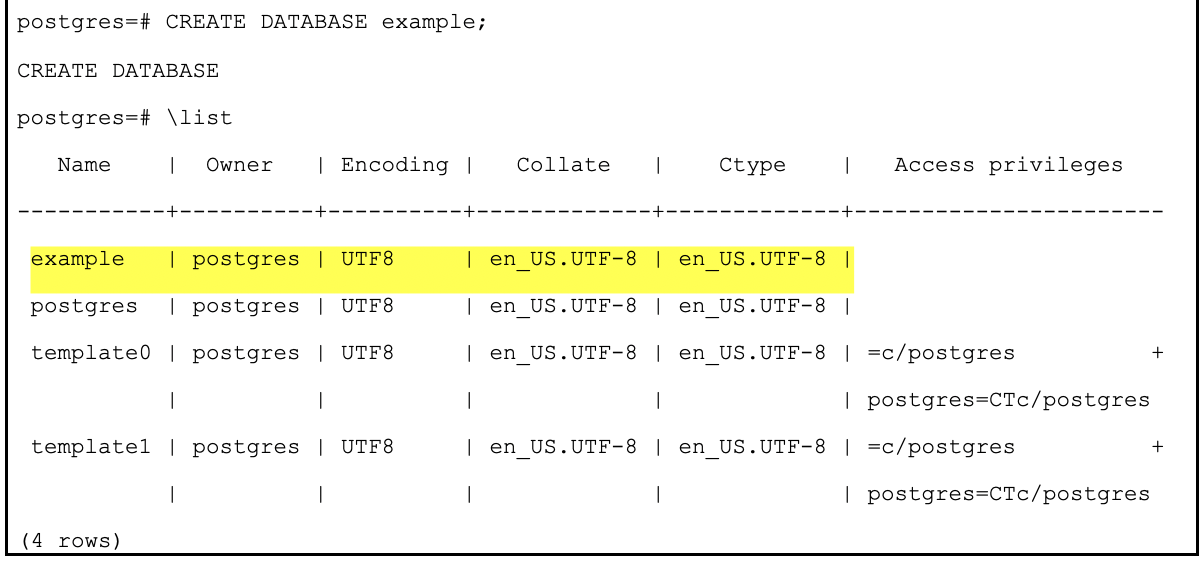Click =c/postgres privilege in the template0 row
This screenshot has width=1200, height=562.
click(941, 353)
